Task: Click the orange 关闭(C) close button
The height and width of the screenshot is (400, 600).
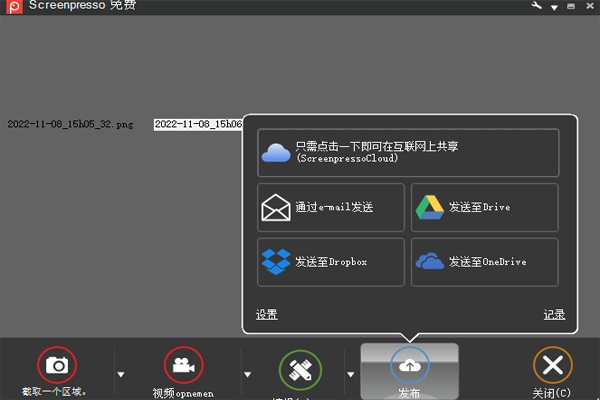Action: tap(553, 368)
